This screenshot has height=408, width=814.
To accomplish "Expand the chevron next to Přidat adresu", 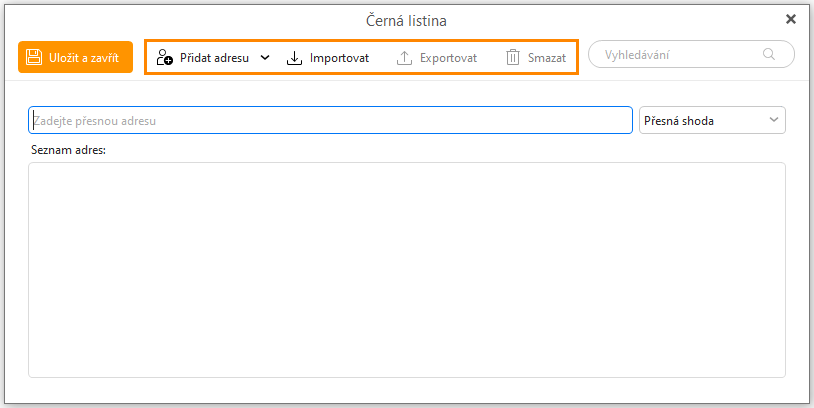I will pos(265,58).
